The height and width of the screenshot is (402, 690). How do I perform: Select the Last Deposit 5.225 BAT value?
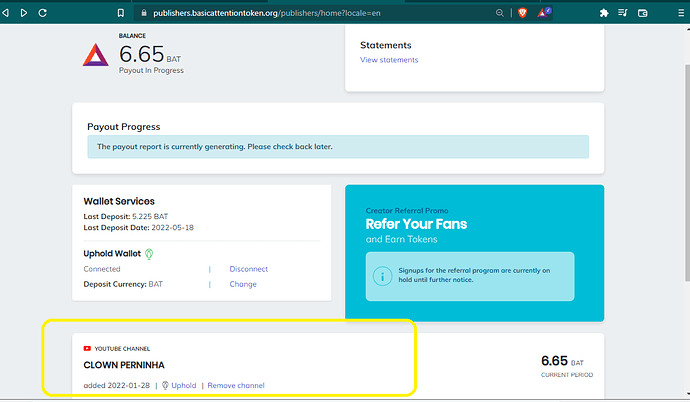[x=150, y=216]
